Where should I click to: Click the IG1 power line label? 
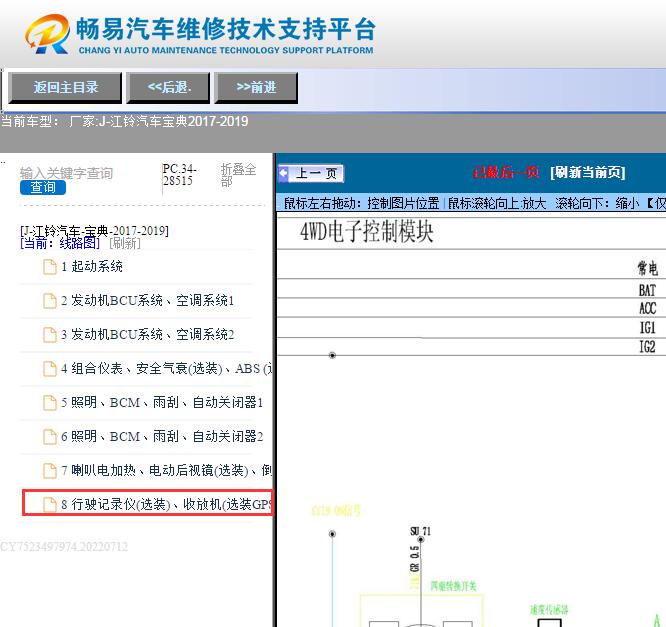click(x=648, y=328)
